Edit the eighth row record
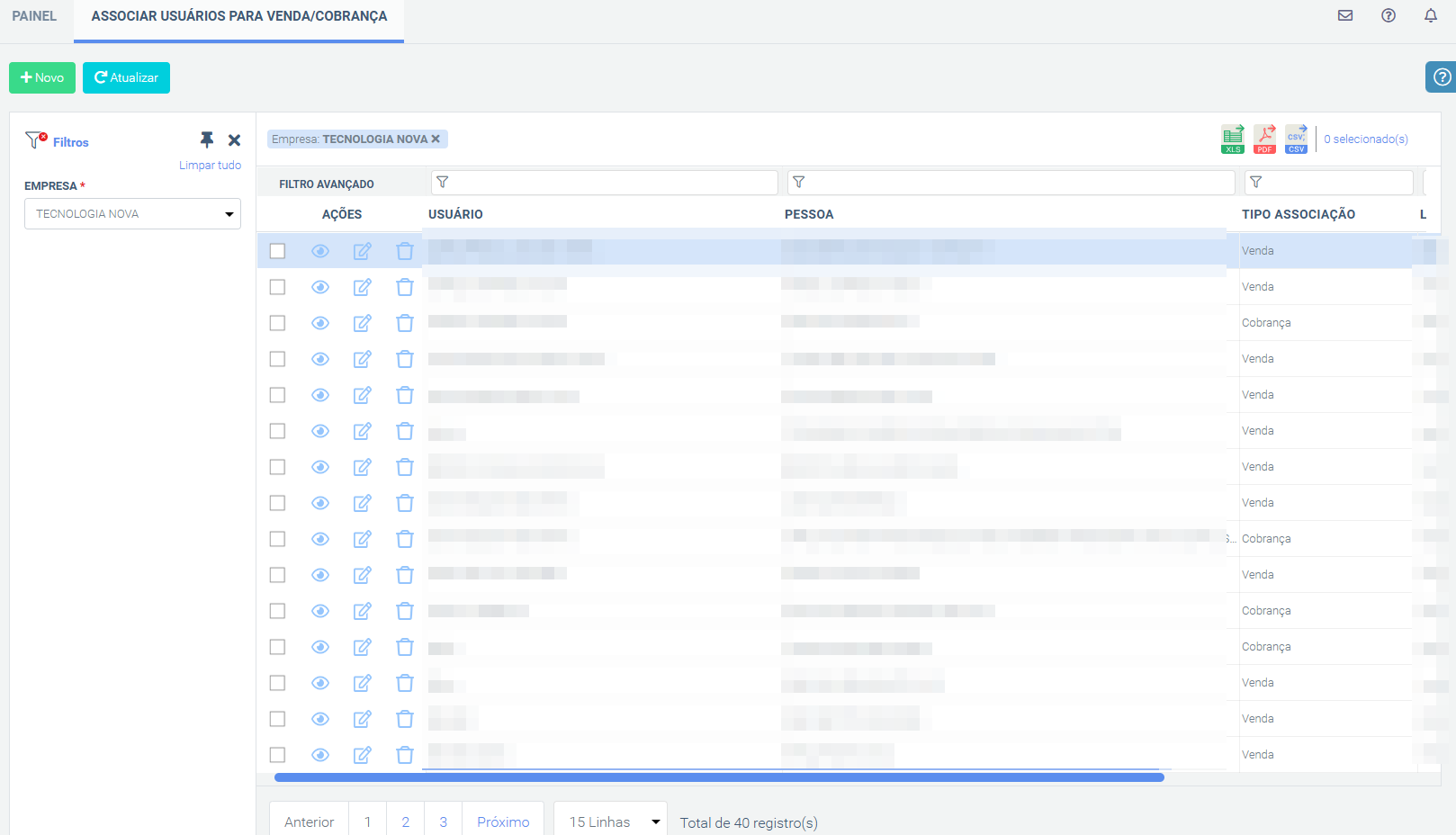 363,503
